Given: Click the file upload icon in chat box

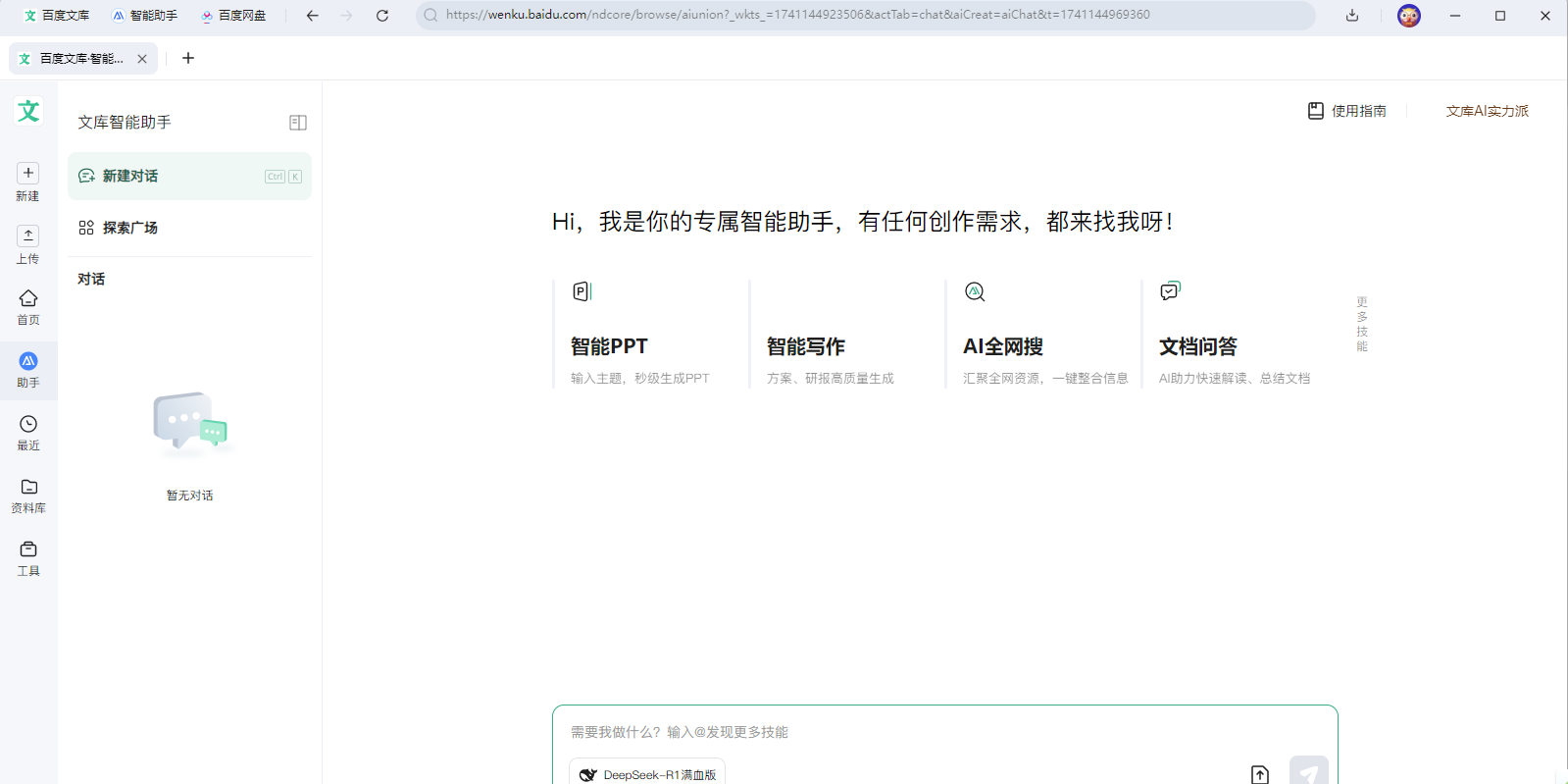Looking at the screenshot, I should (1260, 774).
